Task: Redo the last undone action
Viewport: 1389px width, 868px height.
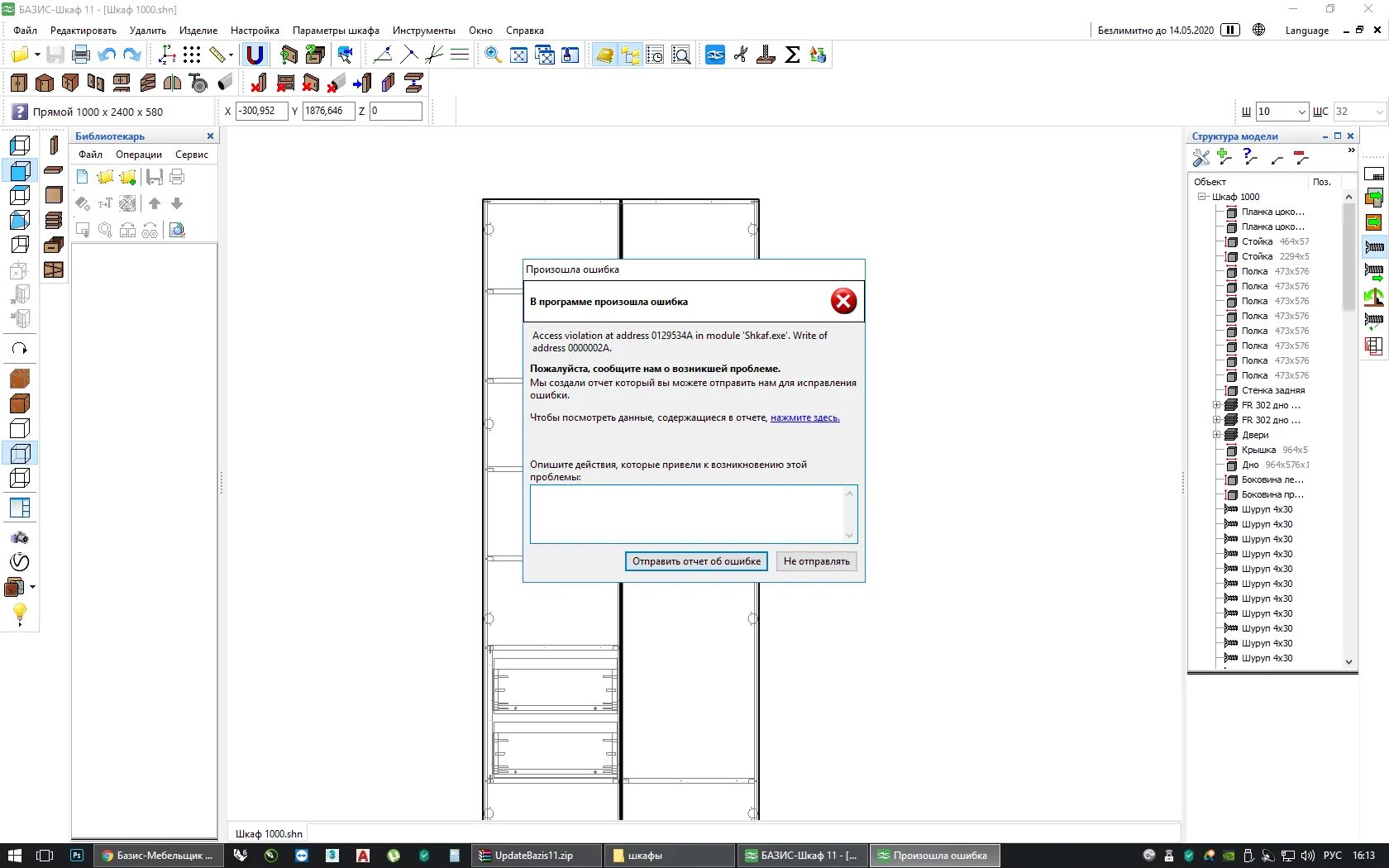Action: (131, 55)
